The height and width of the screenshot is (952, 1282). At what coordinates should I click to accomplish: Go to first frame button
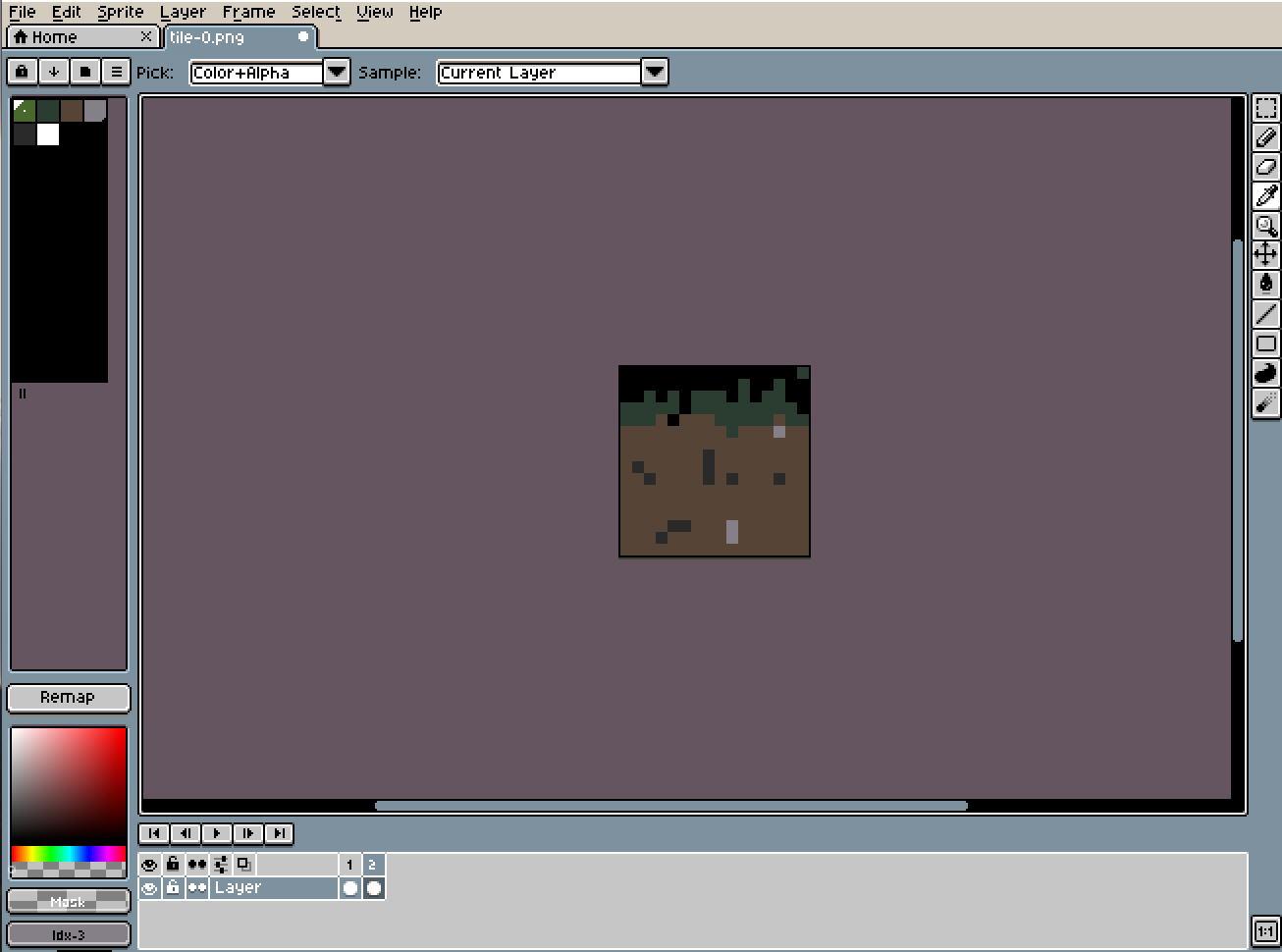[x=154, y=833]
